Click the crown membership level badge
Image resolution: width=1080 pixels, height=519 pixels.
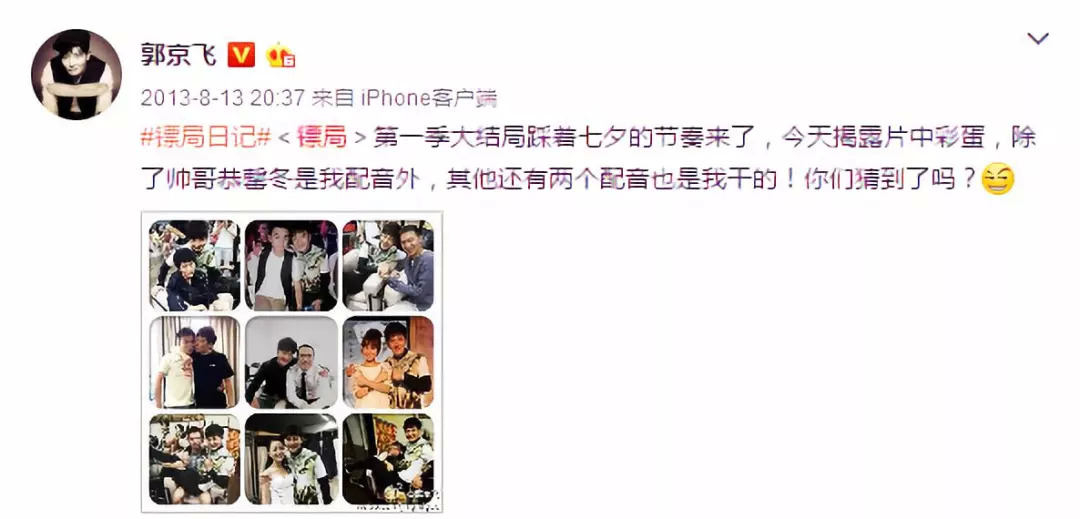click(280, 55)
